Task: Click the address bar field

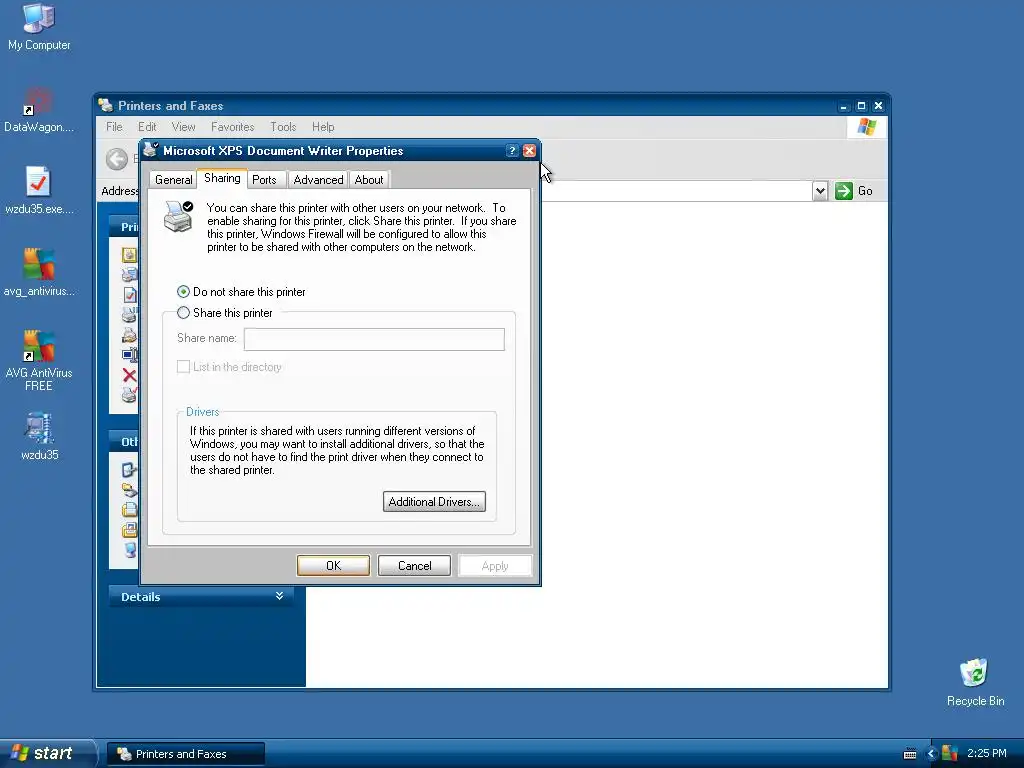Action: pos(676,191)
